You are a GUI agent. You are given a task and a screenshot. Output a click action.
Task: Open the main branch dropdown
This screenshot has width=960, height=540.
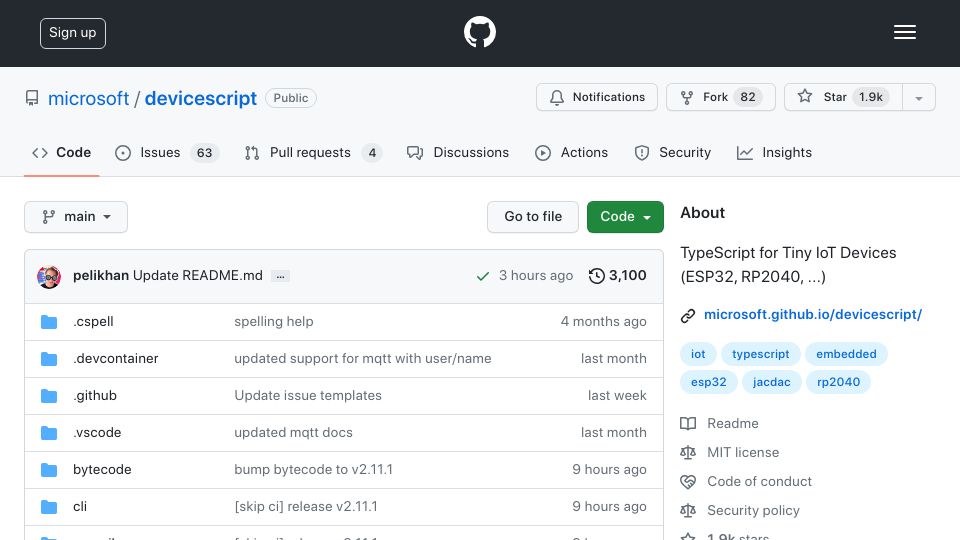click(76, 217)
